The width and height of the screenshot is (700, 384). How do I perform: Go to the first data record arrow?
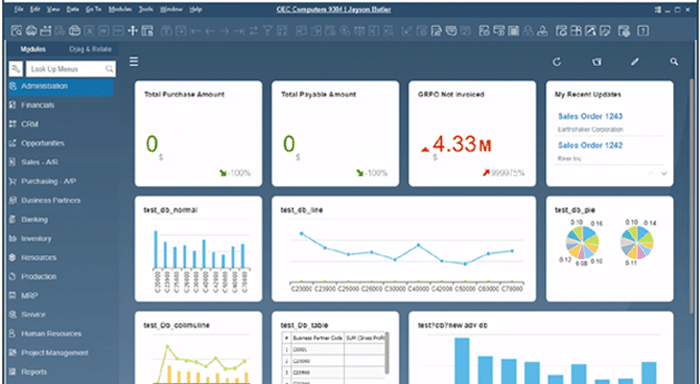pyautogui.click(x=196, y=31)
